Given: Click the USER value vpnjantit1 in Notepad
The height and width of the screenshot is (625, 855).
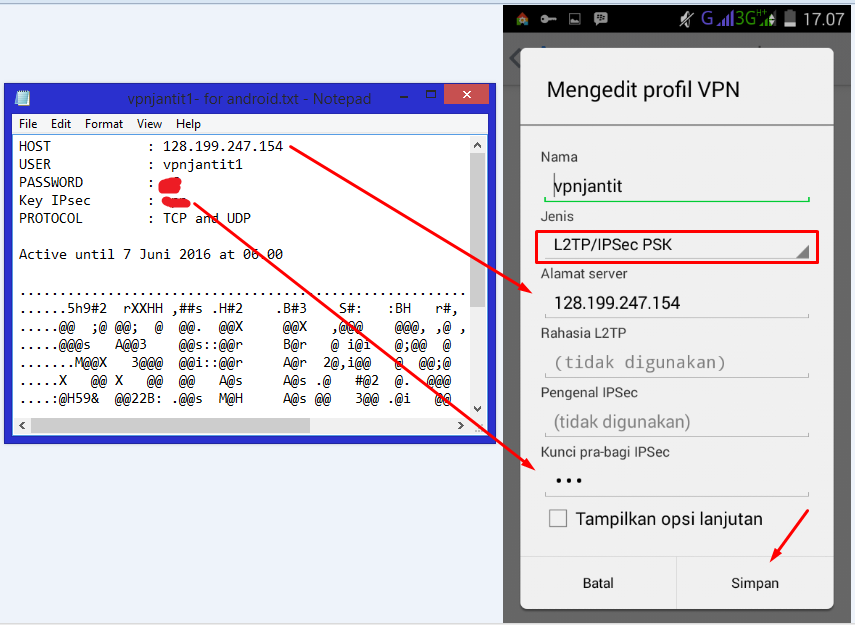Looking at the screenshot, I should [202, 164].
